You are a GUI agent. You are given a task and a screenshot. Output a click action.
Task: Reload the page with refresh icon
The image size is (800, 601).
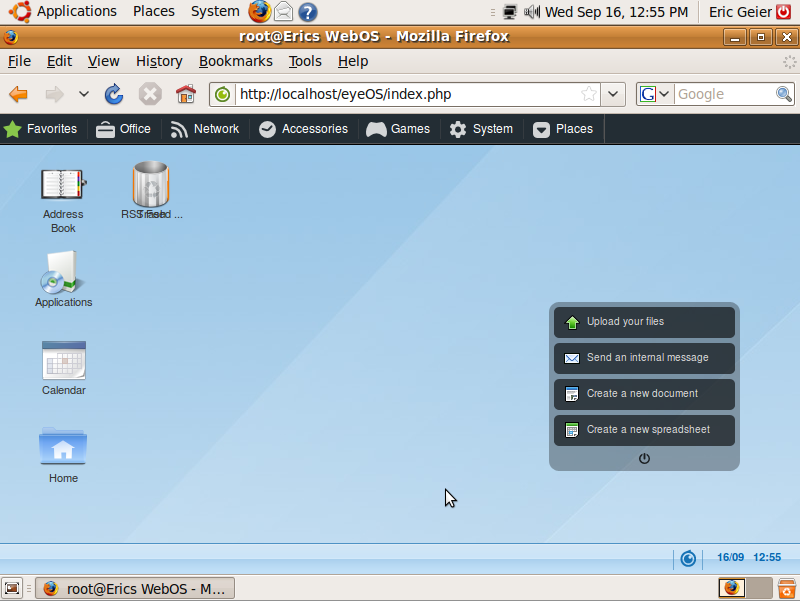(x=114, y=94)
